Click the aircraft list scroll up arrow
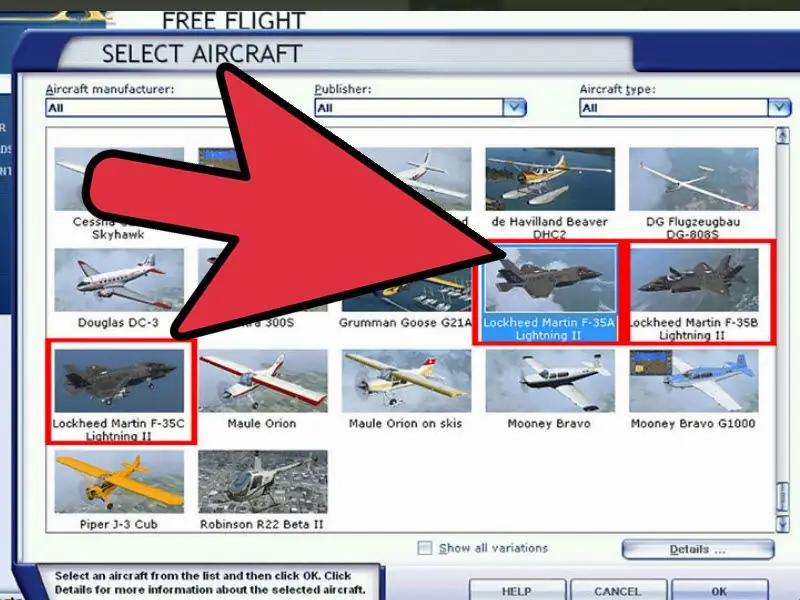 pos(782,135)
